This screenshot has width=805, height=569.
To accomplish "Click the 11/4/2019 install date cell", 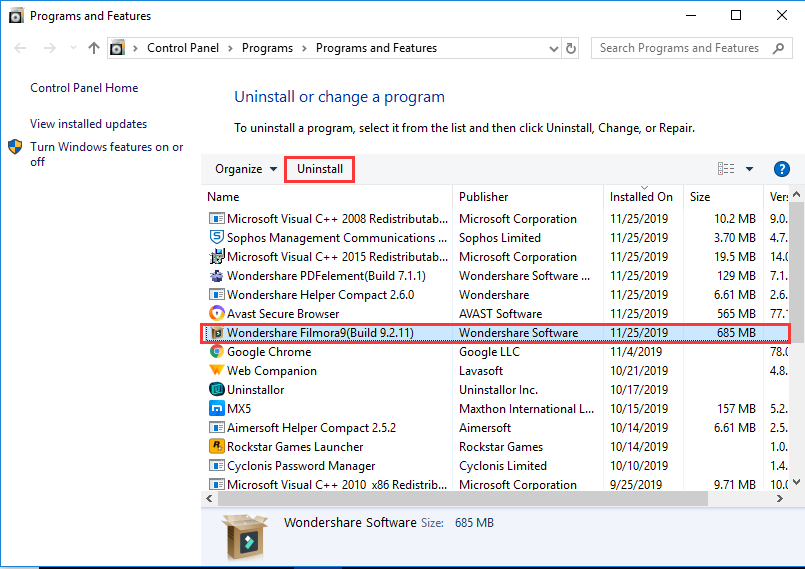I will pos(636,352).
